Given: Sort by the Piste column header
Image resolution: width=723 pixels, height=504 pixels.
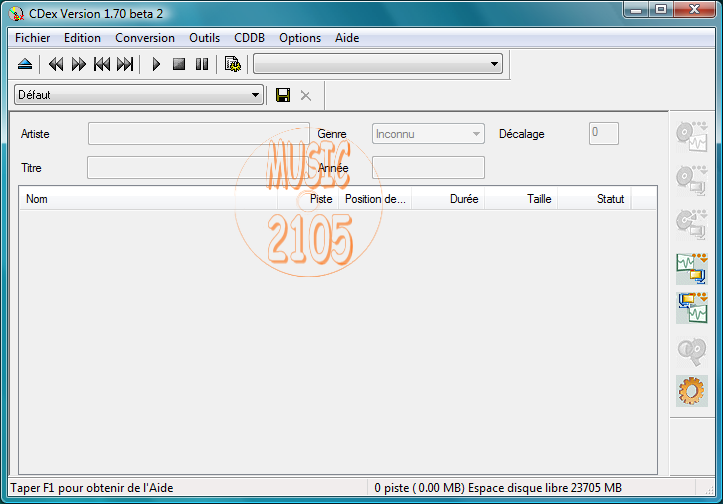Looking at the screenshot, I should coord(308,199).
